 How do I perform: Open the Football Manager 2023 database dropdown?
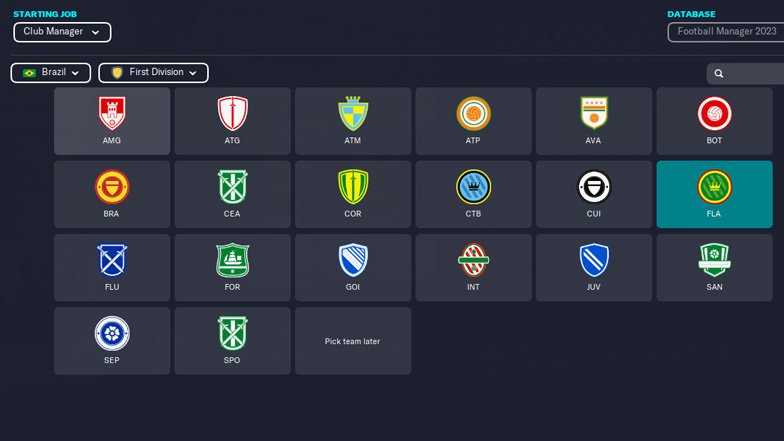(726, 32)
